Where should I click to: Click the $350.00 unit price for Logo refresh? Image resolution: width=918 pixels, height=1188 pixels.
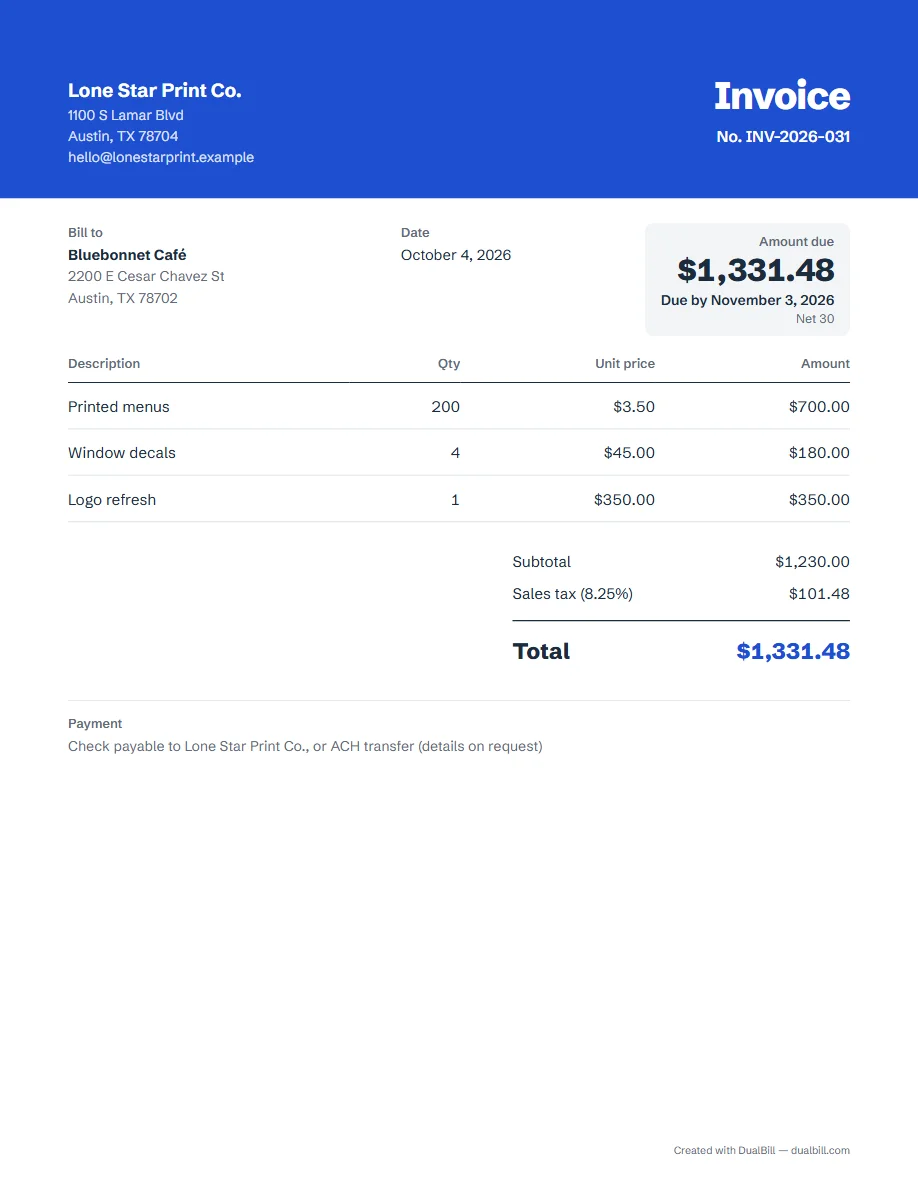[625, 500]
